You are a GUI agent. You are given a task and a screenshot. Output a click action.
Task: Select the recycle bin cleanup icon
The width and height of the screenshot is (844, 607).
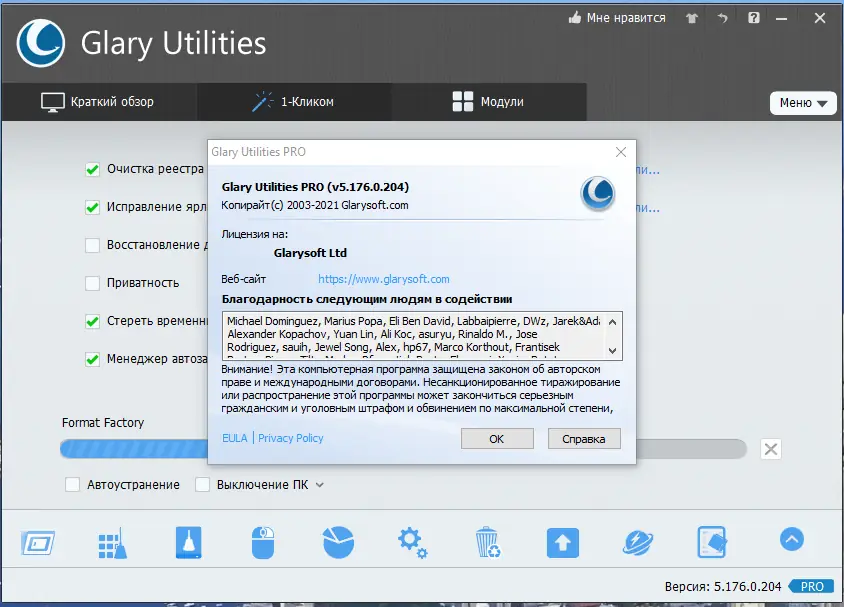click(x=487, y=540)
